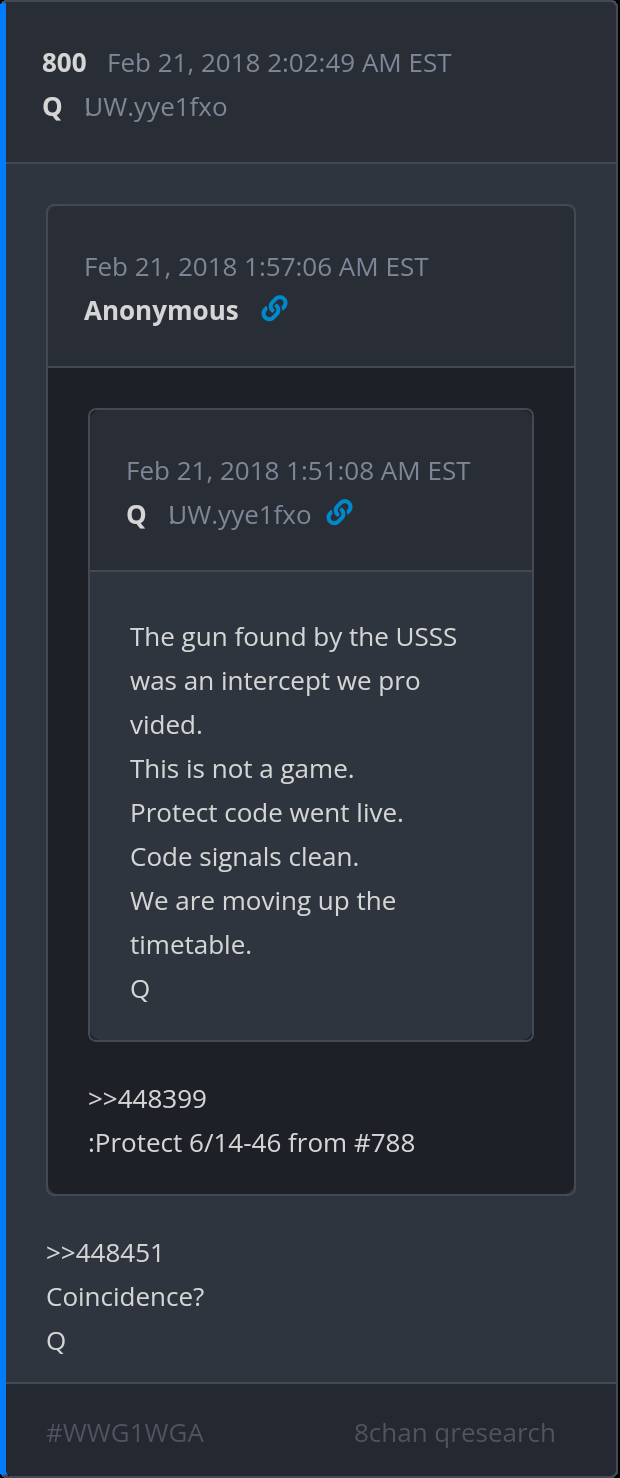
Task: Click the 'This is not a game.' line
Action: coord(242,769)
